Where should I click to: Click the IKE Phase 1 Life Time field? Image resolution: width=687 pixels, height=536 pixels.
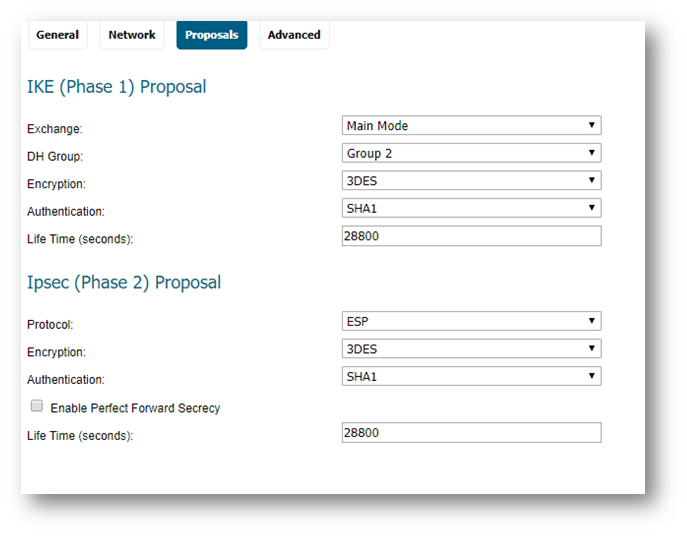click(x=471, y=236)
